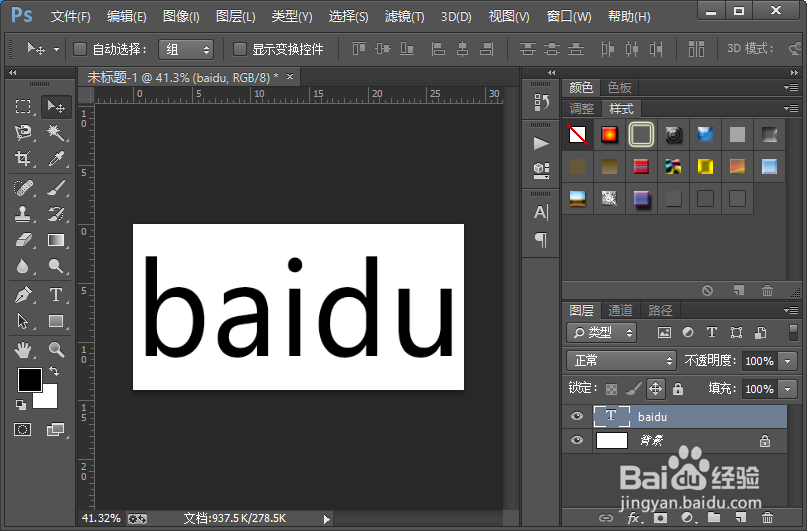Viewport: 807px width, 531px height.
Task: Open the Layers panel flyout menu
Action: (791, 311)
